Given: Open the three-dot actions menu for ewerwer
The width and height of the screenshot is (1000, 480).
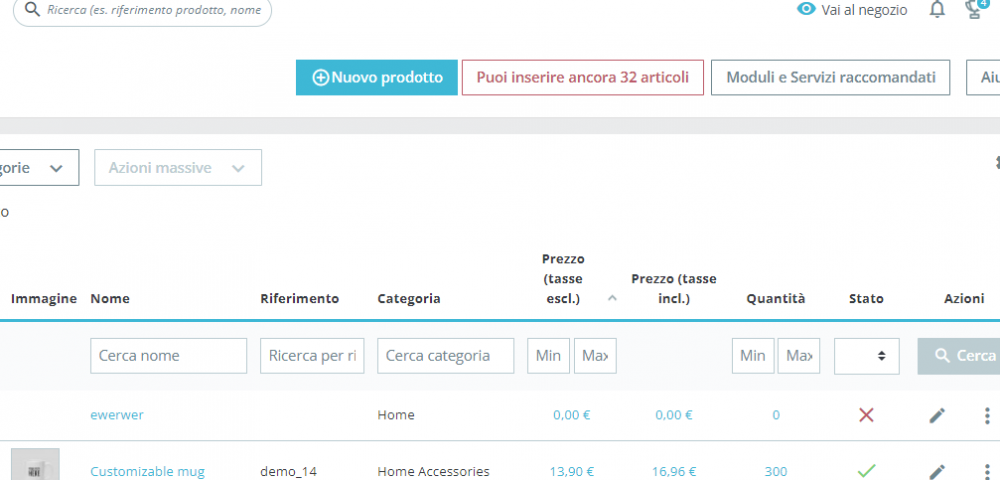Looking at the screenshot, I should (x=986, y=416).
